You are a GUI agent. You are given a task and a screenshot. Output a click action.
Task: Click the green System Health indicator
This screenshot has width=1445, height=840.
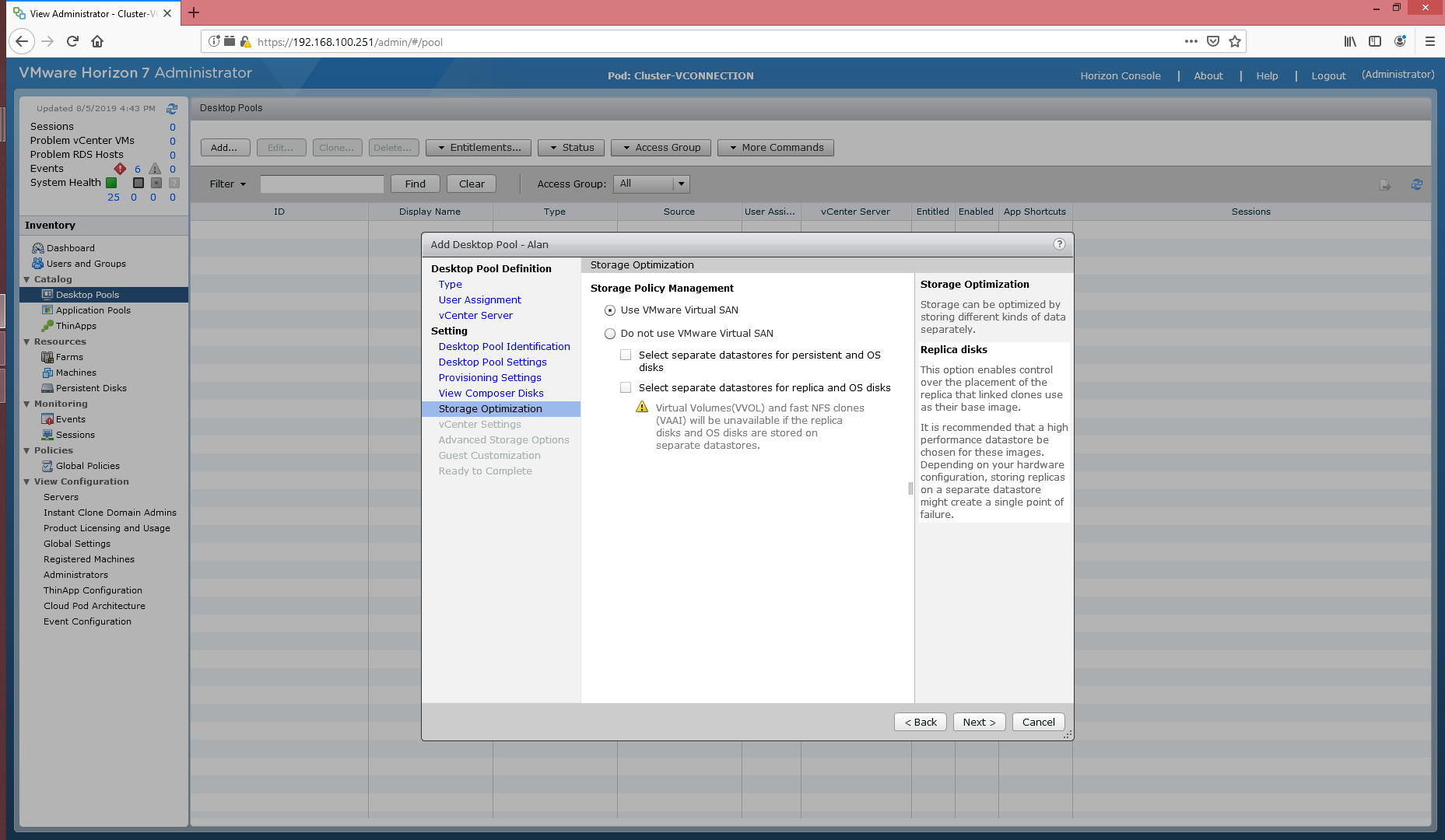[x=111, y=183]
